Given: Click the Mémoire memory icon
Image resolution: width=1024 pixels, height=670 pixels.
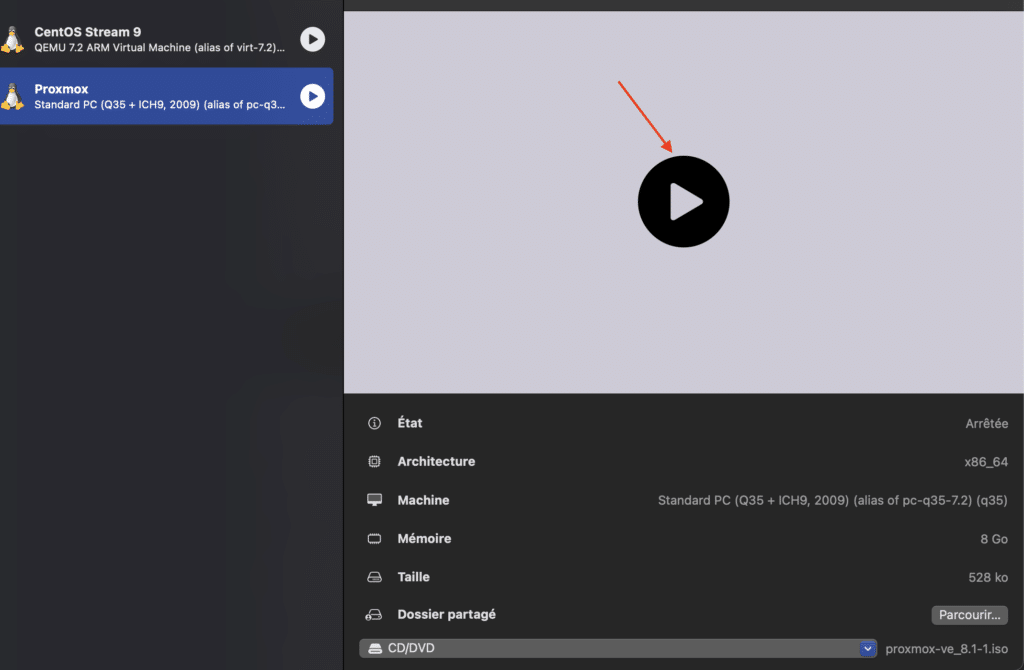Looking at the screenshot, I should 374,539.
